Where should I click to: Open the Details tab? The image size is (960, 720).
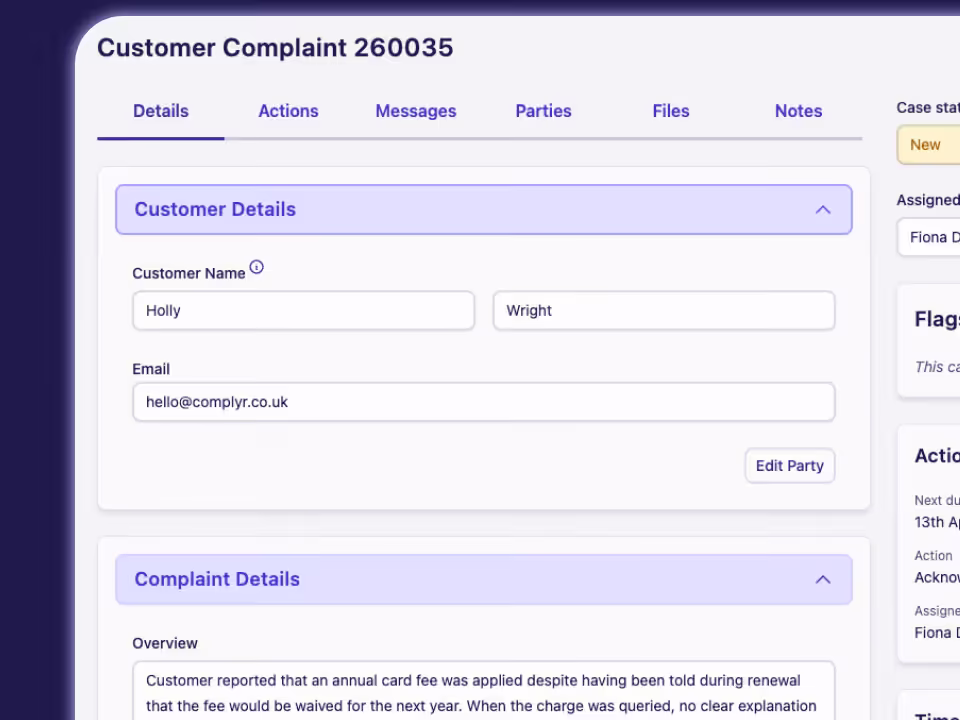point(160,111)
